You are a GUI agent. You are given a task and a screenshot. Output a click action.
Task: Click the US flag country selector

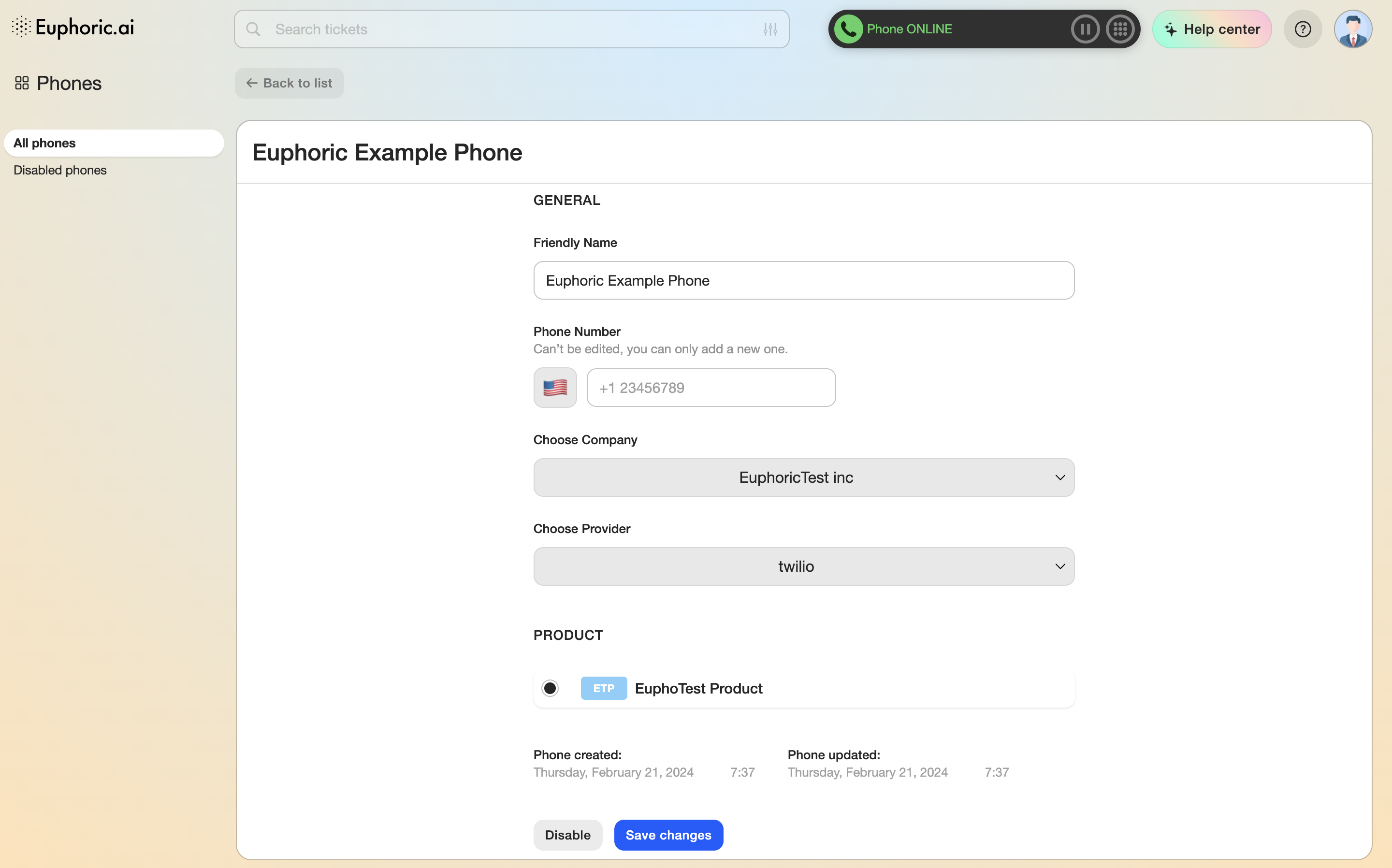(x=554, y=388)
